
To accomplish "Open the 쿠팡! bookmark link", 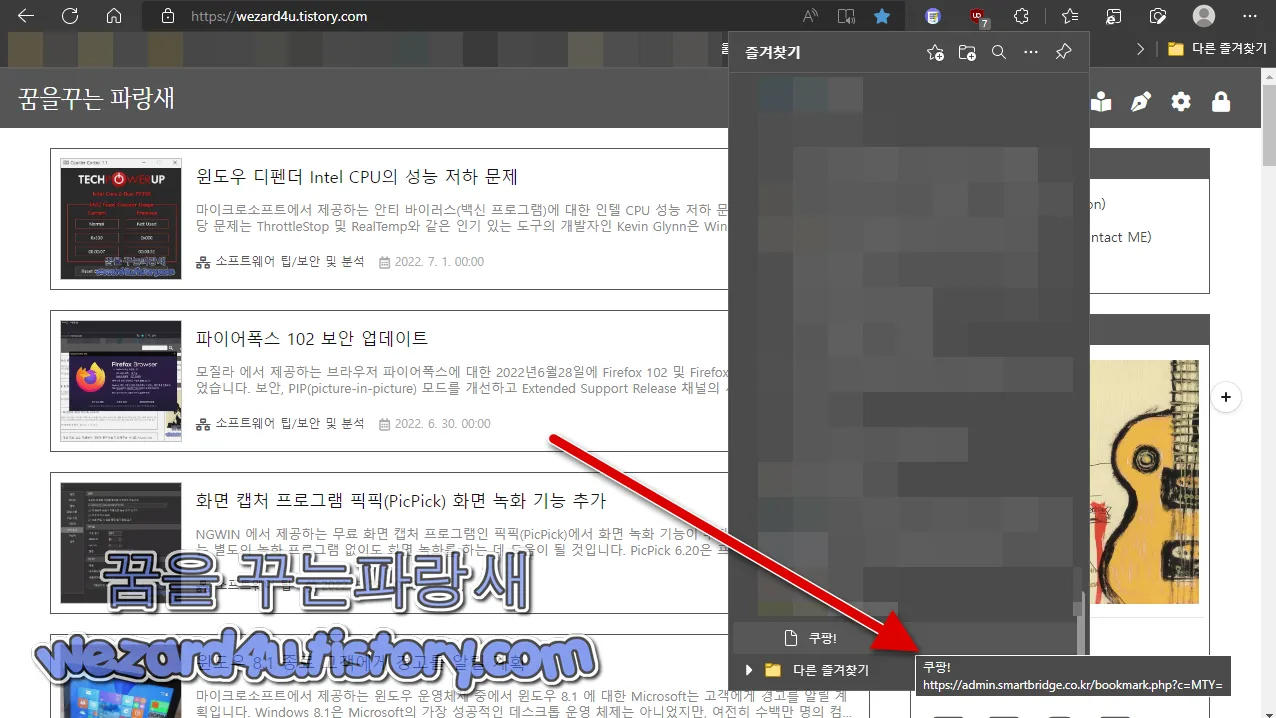I will coord(820,637).
